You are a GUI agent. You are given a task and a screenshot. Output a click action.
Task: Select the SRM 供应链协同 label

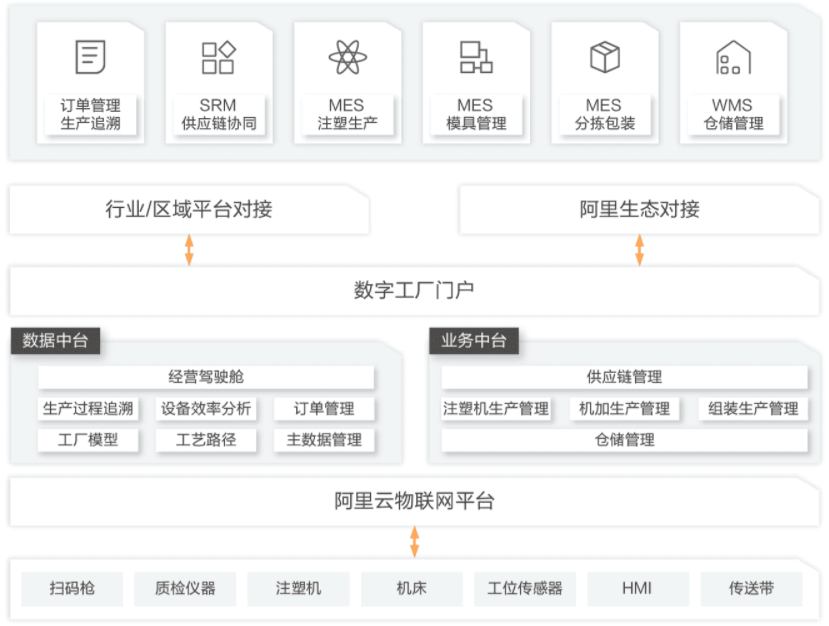pyautogui.click(x=219, y=114)
